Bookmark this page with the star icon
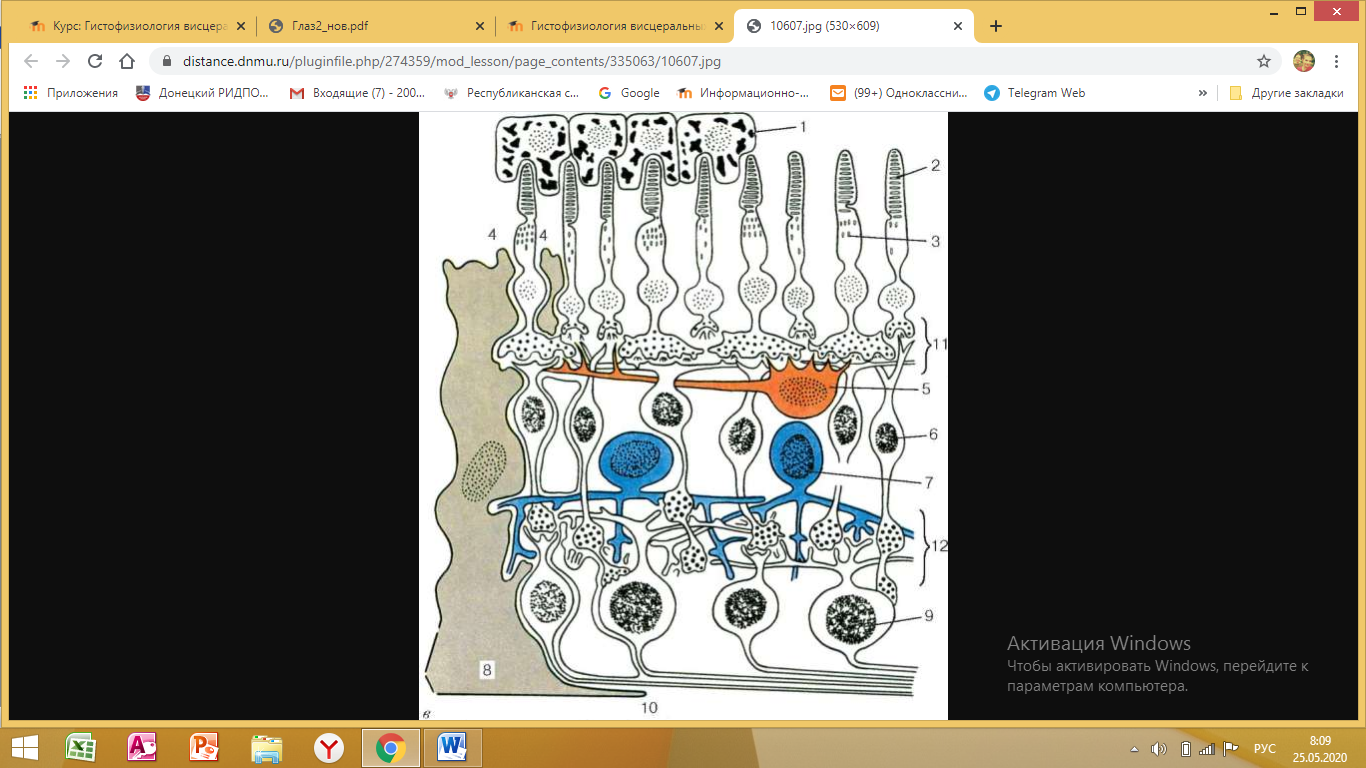 click(x=1264, y=61)
